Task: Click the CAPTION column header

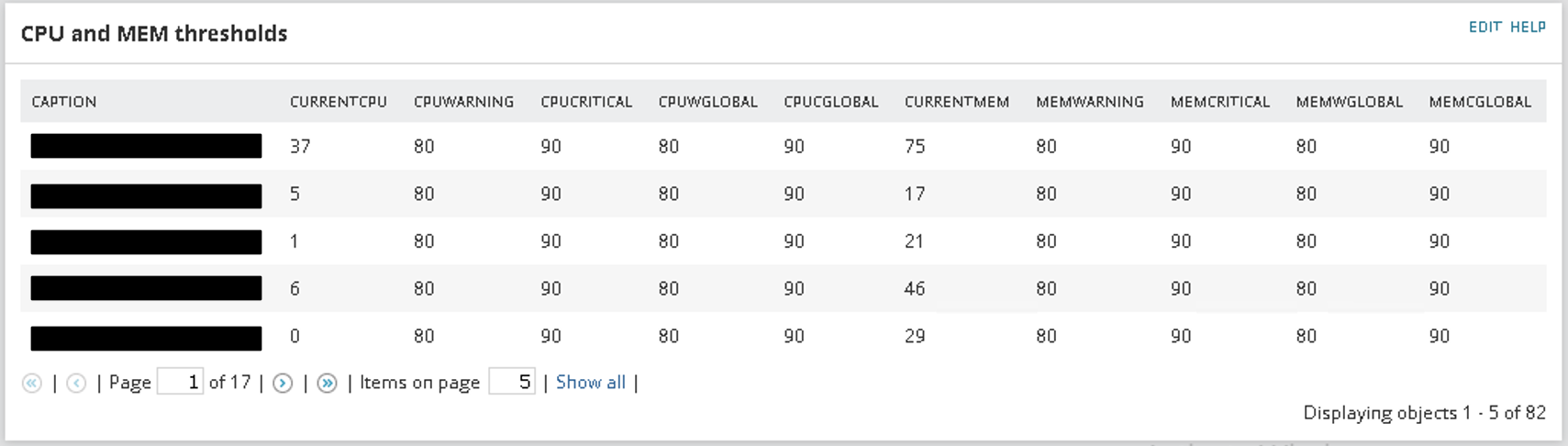Action: (x=64, y=102)
